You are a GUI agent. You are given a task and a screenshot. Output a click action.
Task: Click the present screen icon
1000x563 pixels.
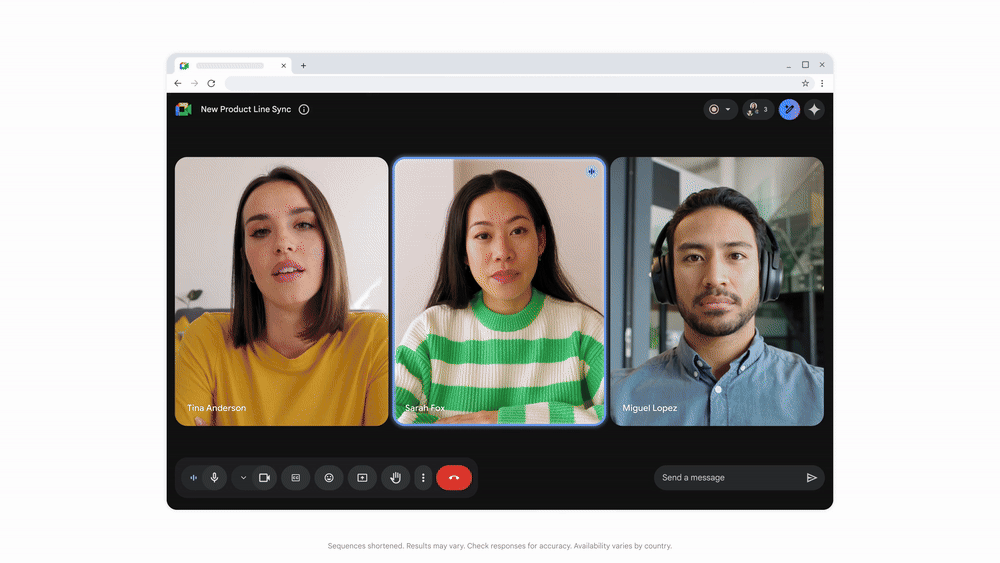click(x=362, y=478)
